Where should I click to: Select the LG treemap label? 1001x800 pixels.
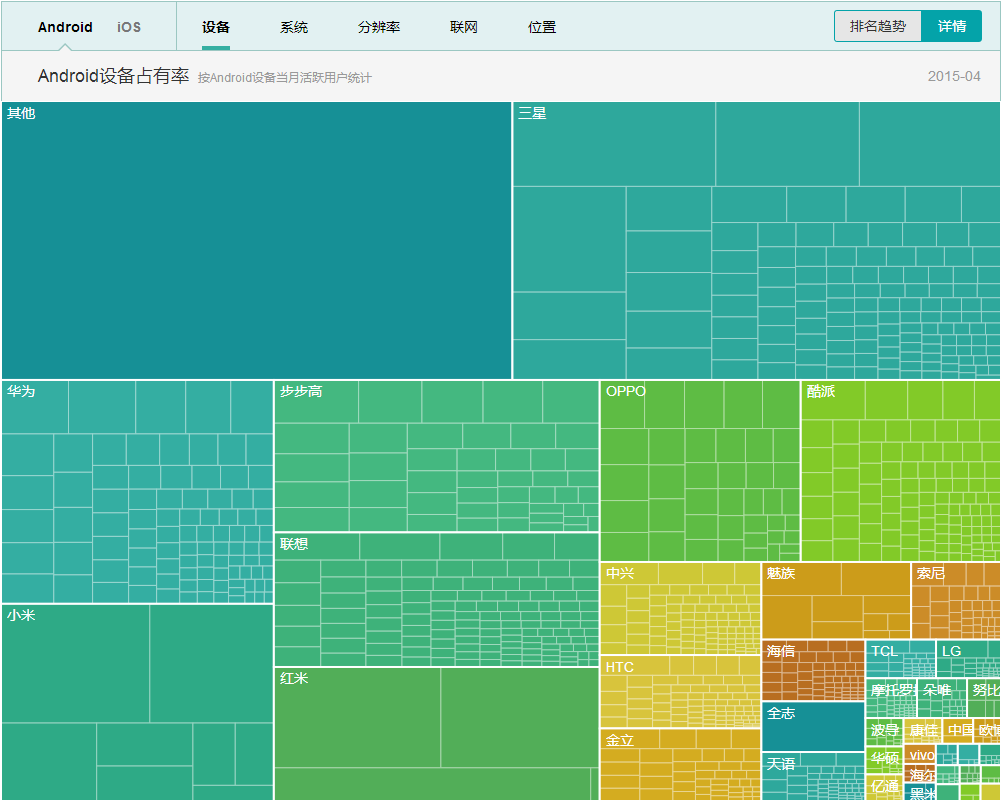(x=951, y=651)
